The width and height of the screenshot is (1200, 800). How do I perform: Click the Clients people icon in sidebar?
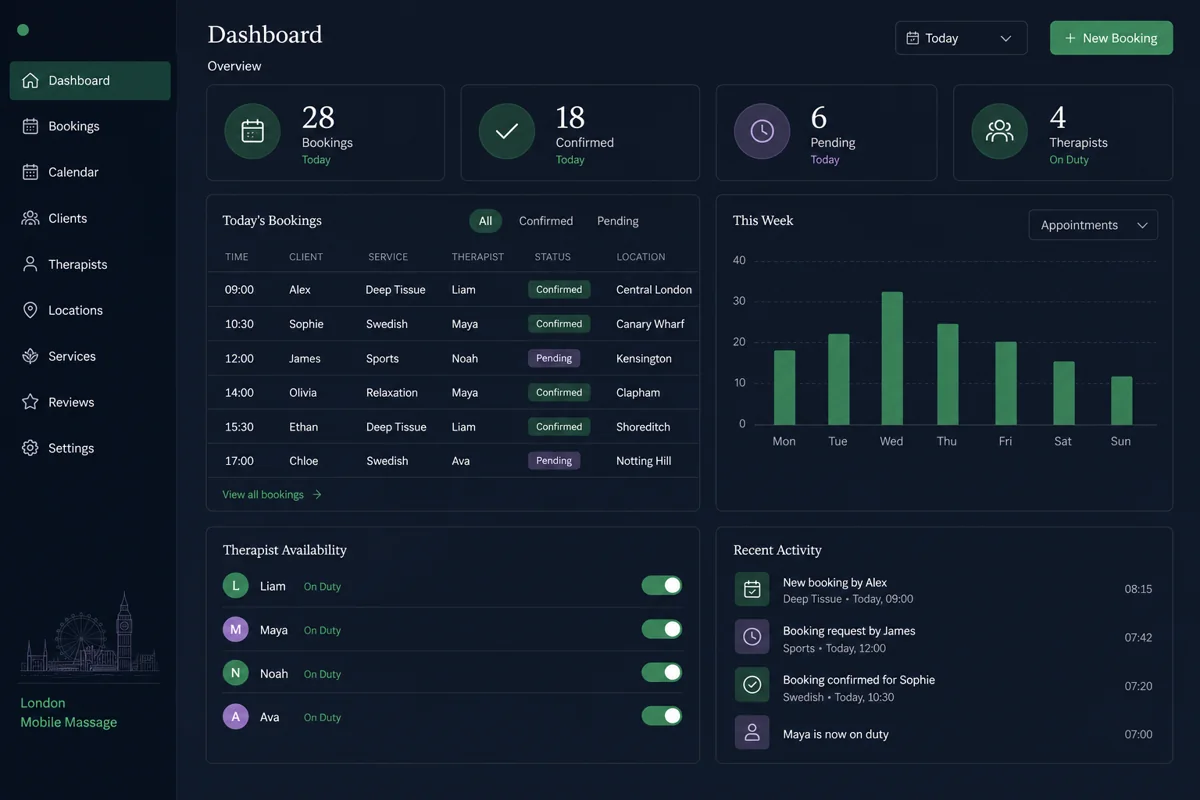point(30,218)
